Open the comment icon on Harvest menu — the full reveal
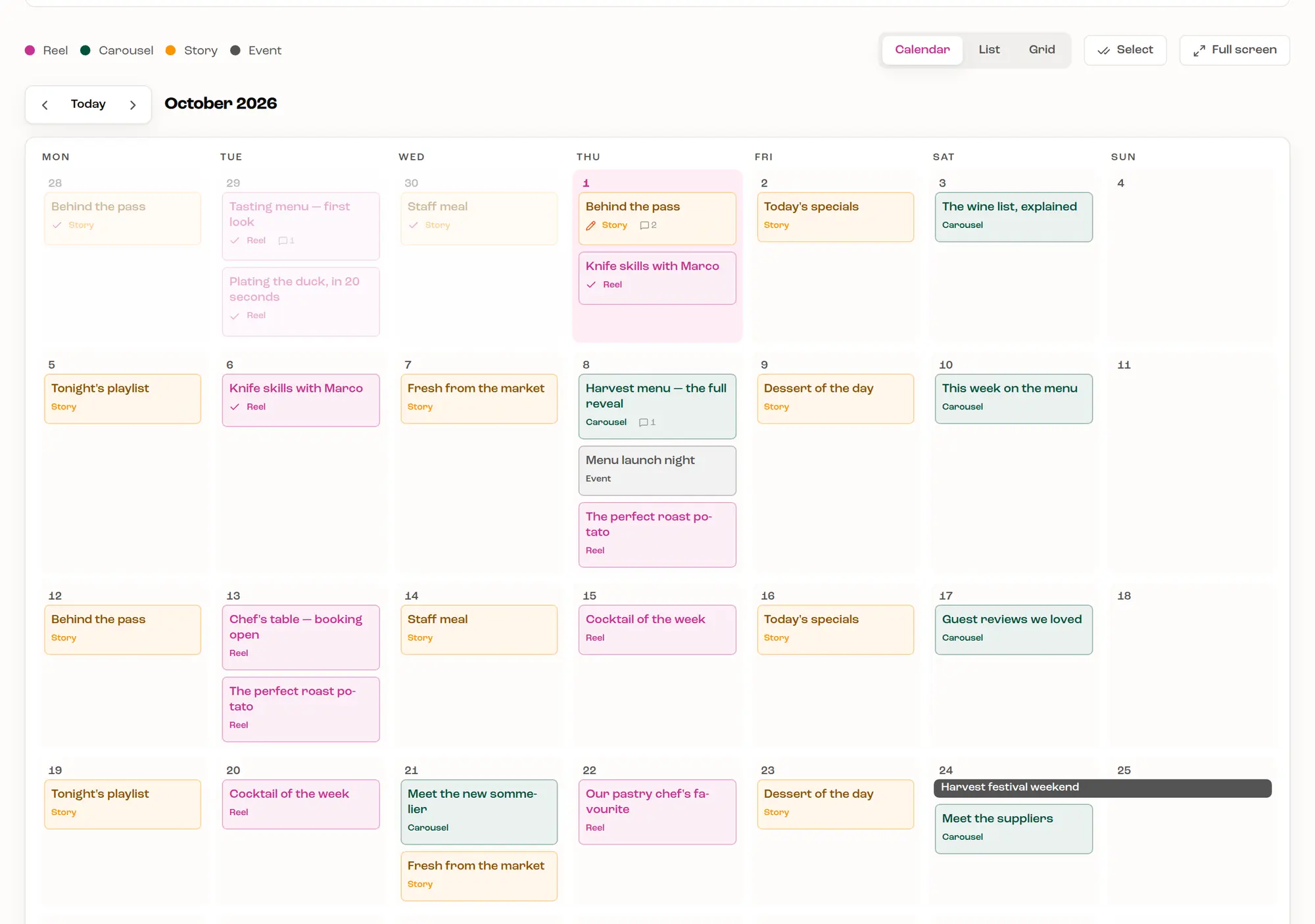The width and height of the screenshot is (1315, 924). (644, 423)
